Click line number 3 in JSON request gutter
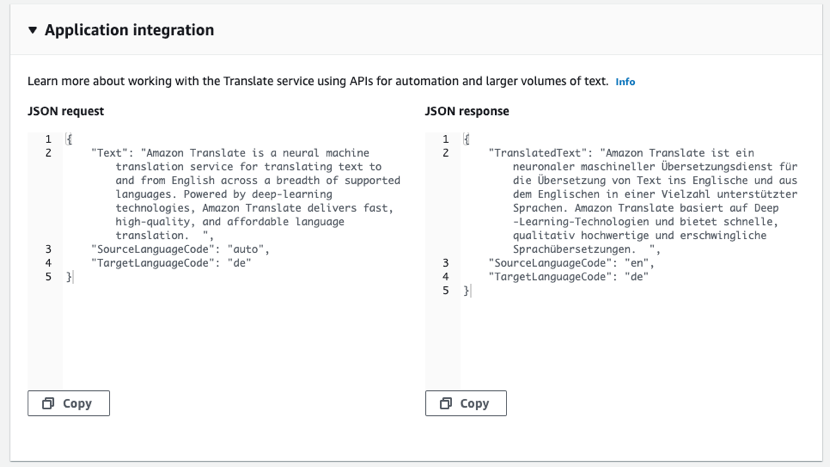Screen dimensions: 830x467 coord(48,249)
